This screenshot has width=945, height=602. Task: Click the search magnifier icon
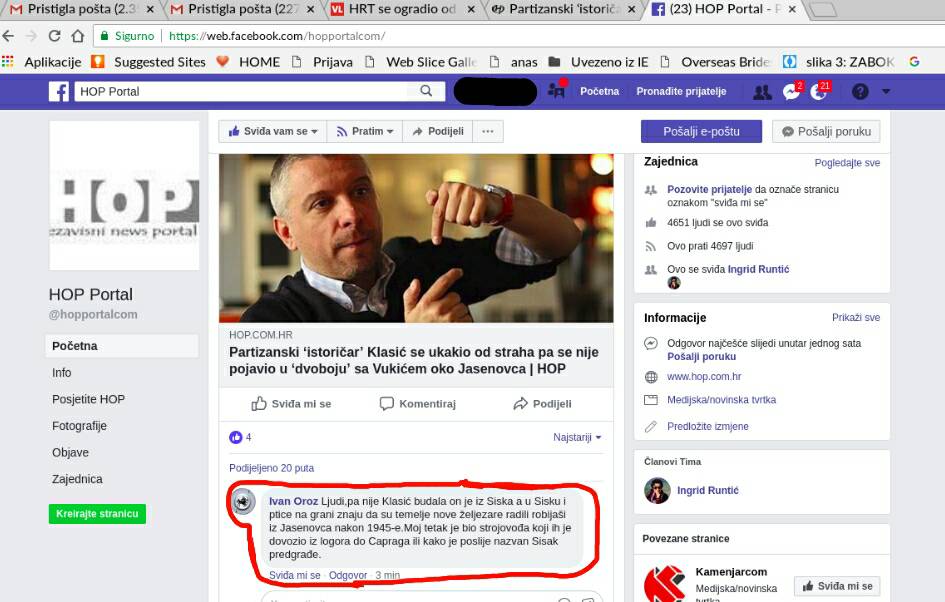point(426,91)
